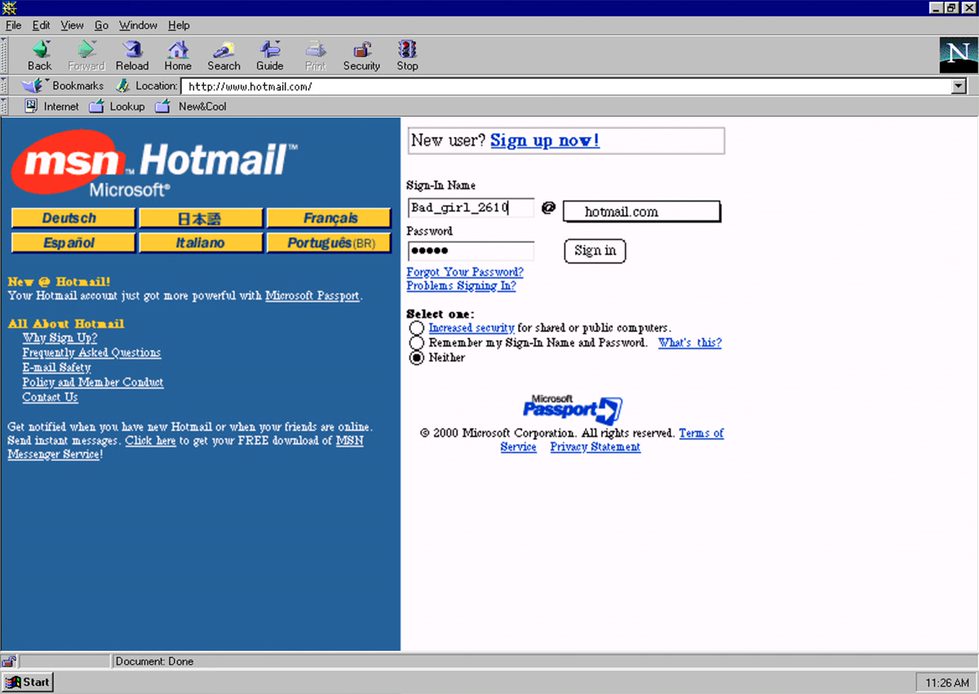The image size is (979, 694).
Task: Click the Location URL text field
Action: [566, 86]
